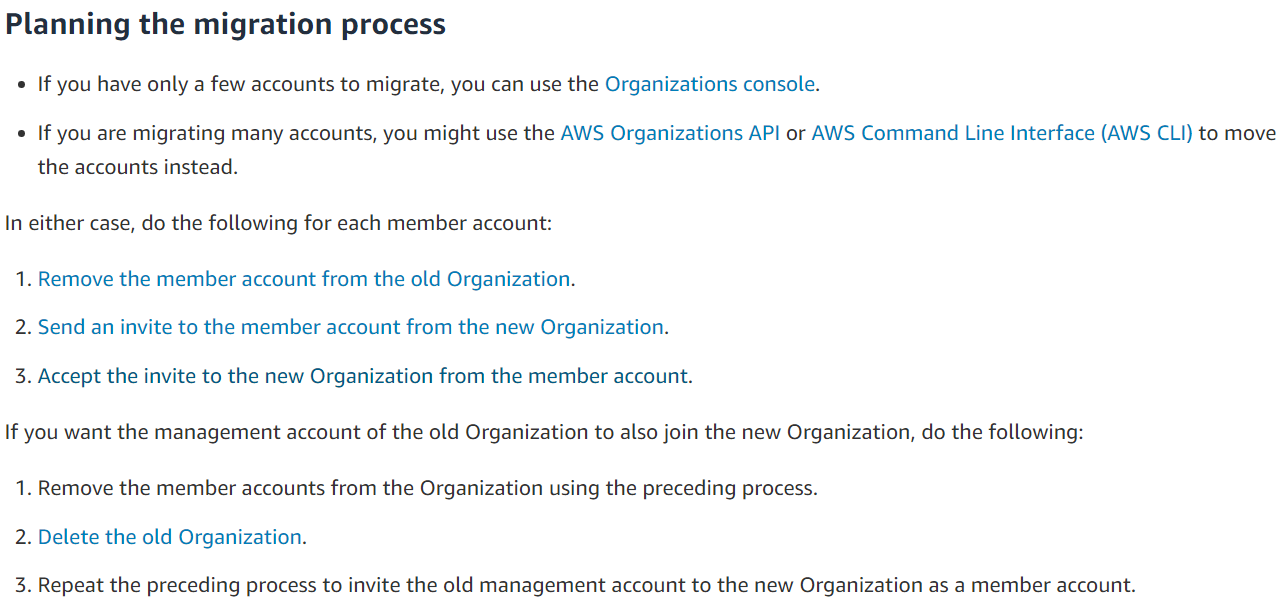
Task: Open the AWS Organizations API link
Action: point(670,133)
